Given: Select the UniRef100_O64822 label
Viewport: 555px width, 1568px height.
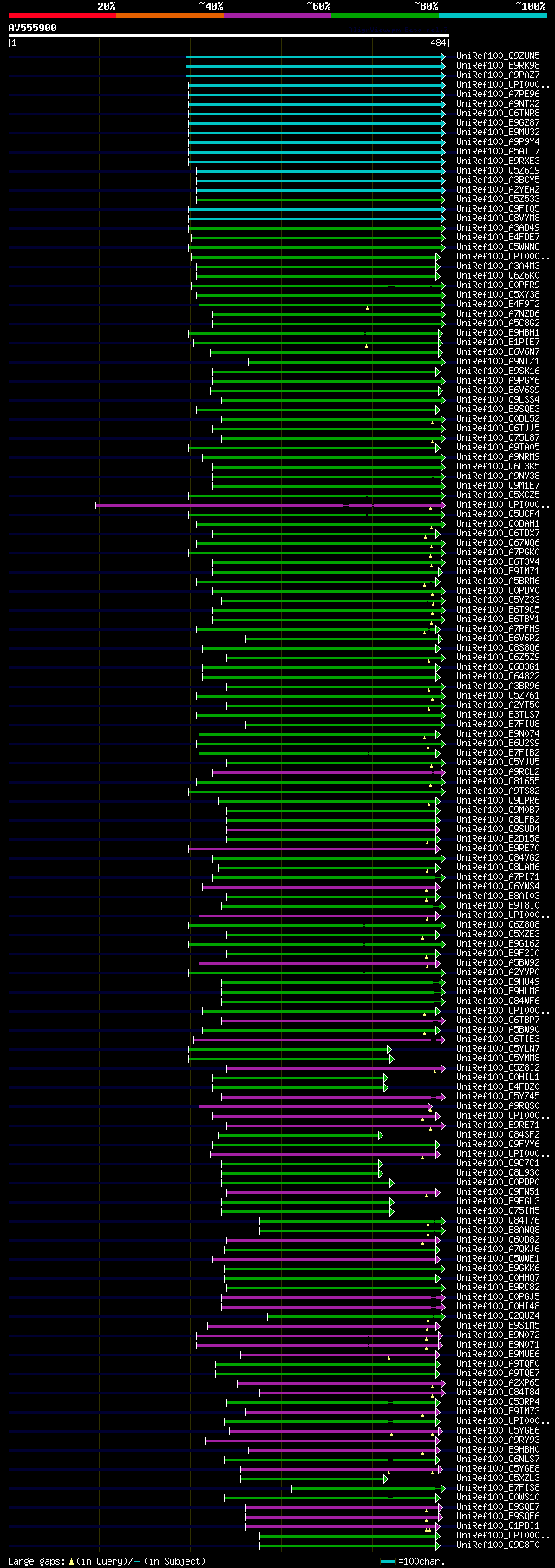Looking at the screenshot, I should [498, 676].
